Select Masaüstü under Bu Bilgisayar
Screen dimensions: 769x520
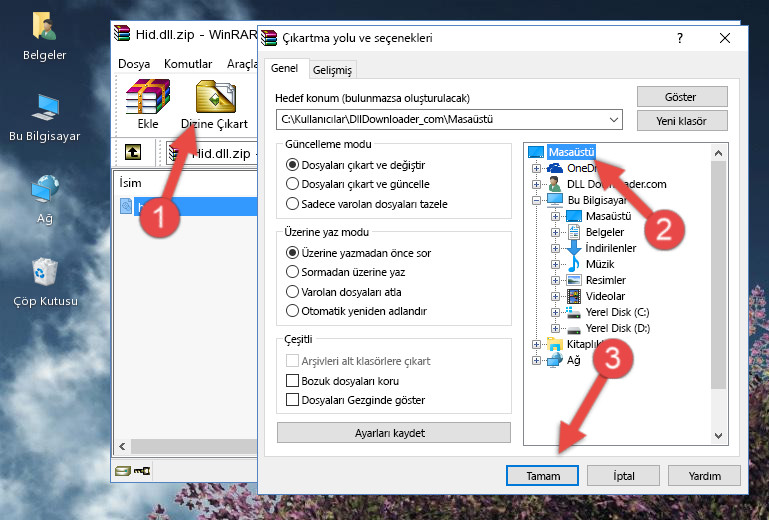point(608,216)
